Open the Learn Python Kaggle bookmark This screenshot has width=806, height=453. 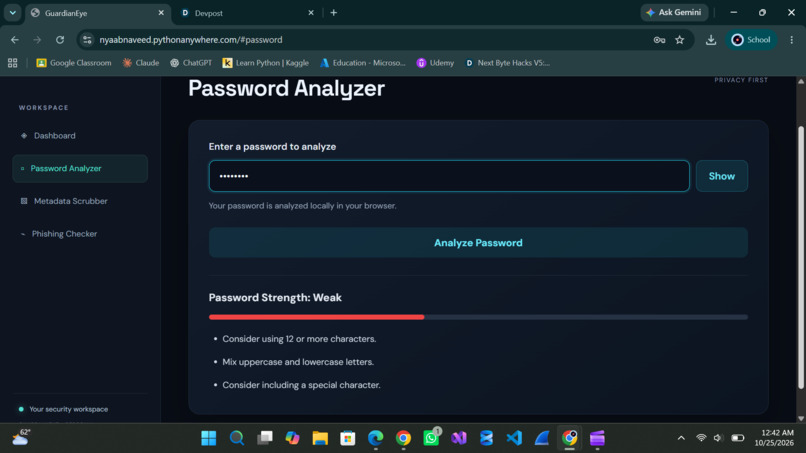(266, 63)
